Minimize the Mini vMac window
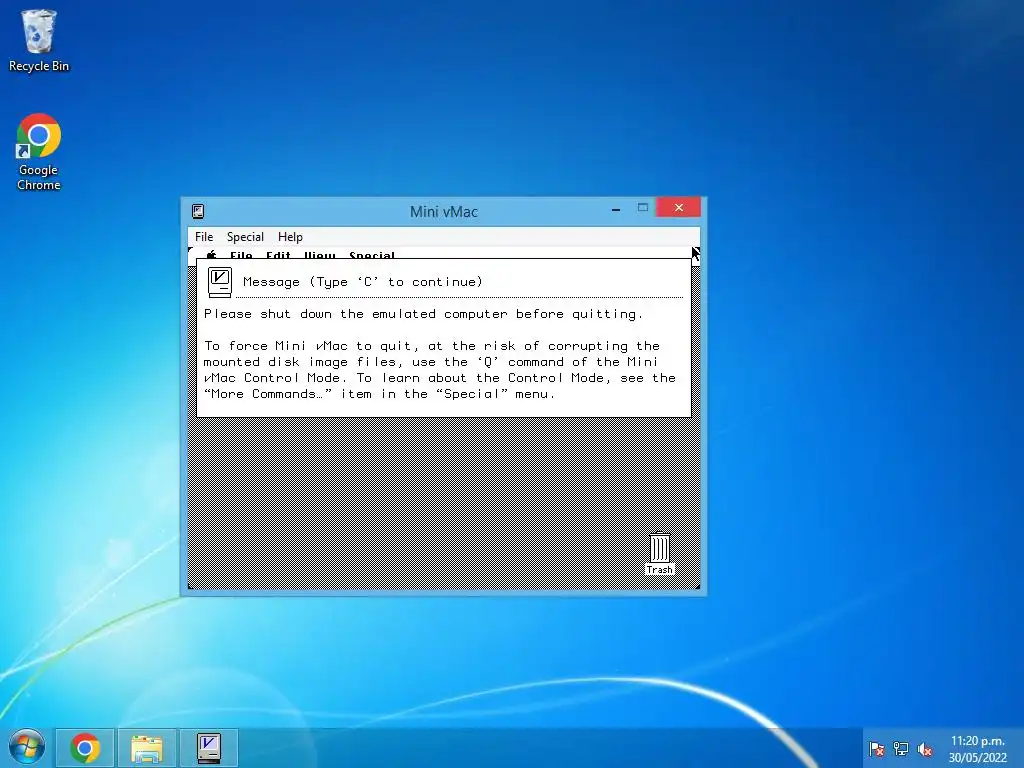 [x=615, y=209]
